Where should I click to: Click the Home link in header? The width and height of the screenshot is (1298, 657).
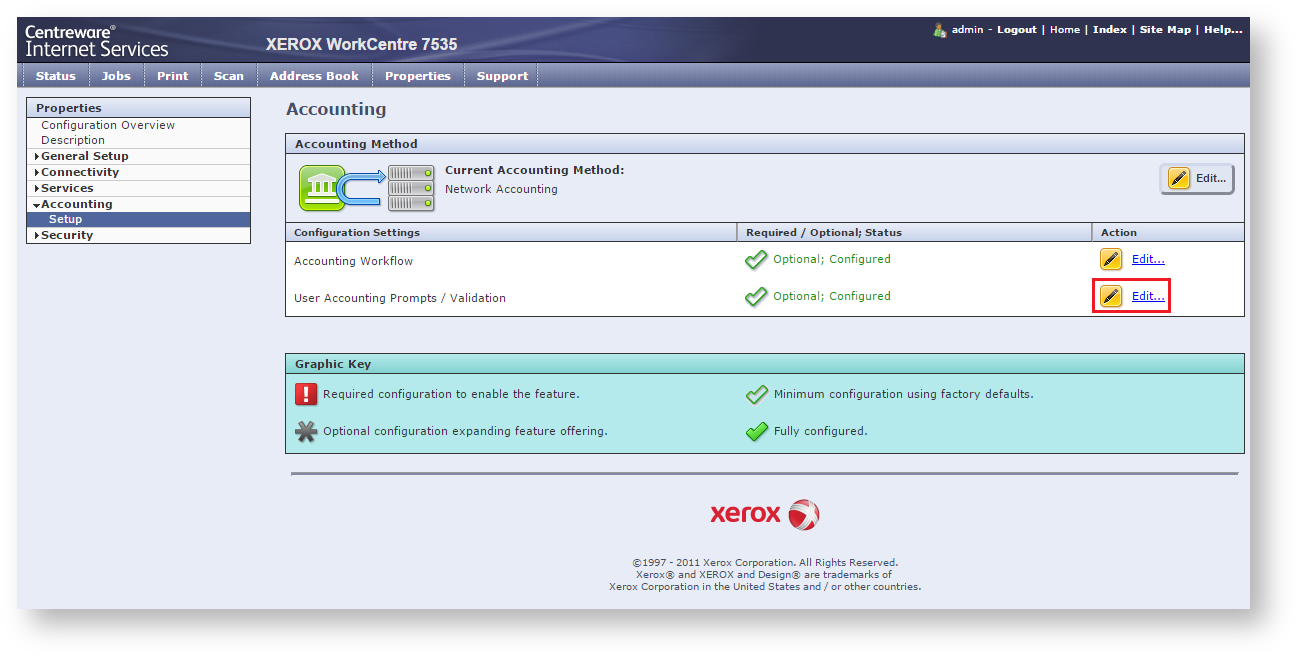(x=1065, y=30)
